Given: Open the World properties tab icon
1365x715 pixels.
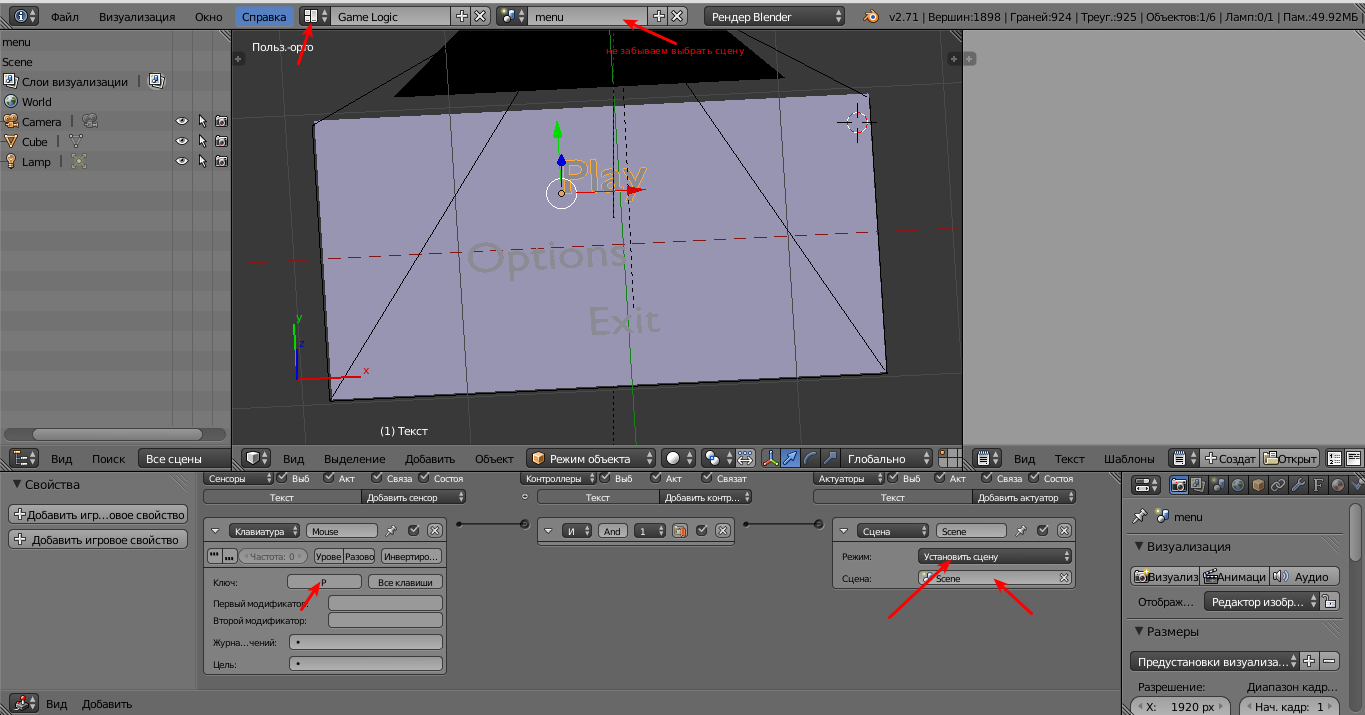Looking at the screenshot, I should pyautogui.click(x=1238, y=485).
